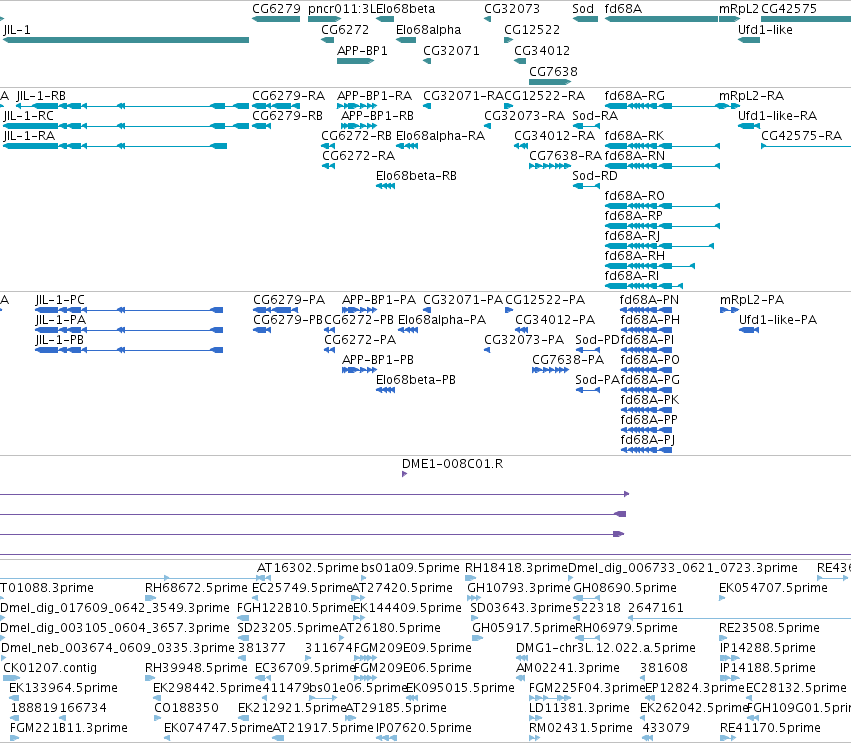Select the RH39948.5prime EST label
This screenshot has width=851, height=743.
196,668
